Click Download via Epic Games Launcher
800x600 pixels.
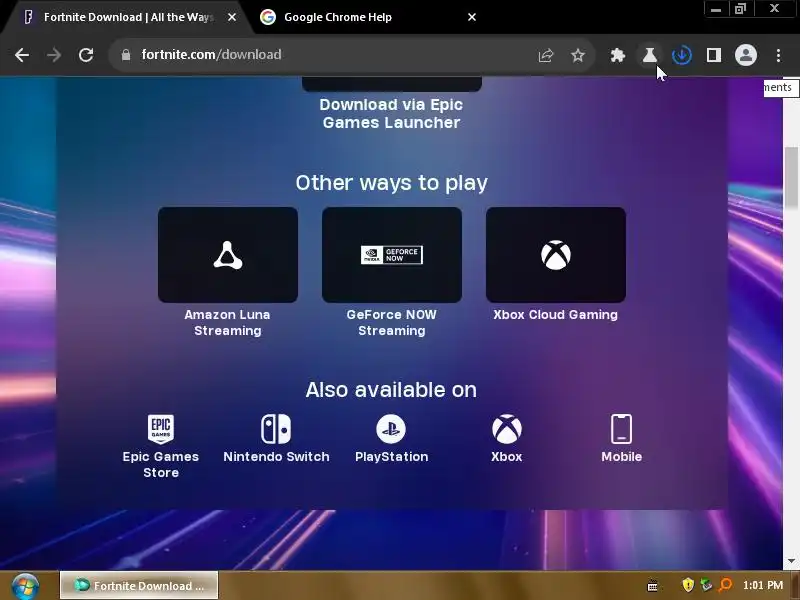tap(391, 113)
